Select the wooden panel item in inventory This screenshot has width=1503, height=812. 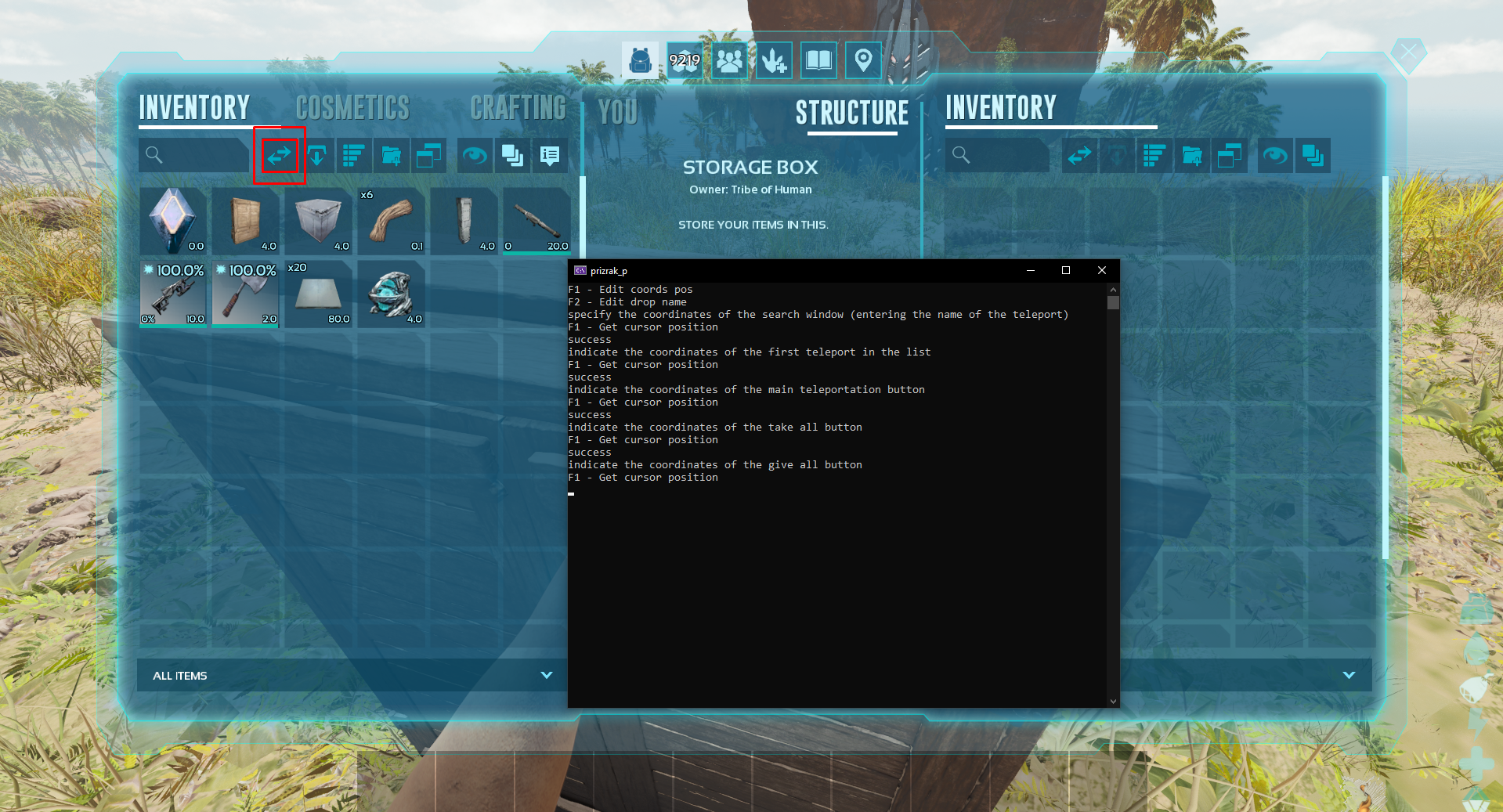[x=246, y=221]
